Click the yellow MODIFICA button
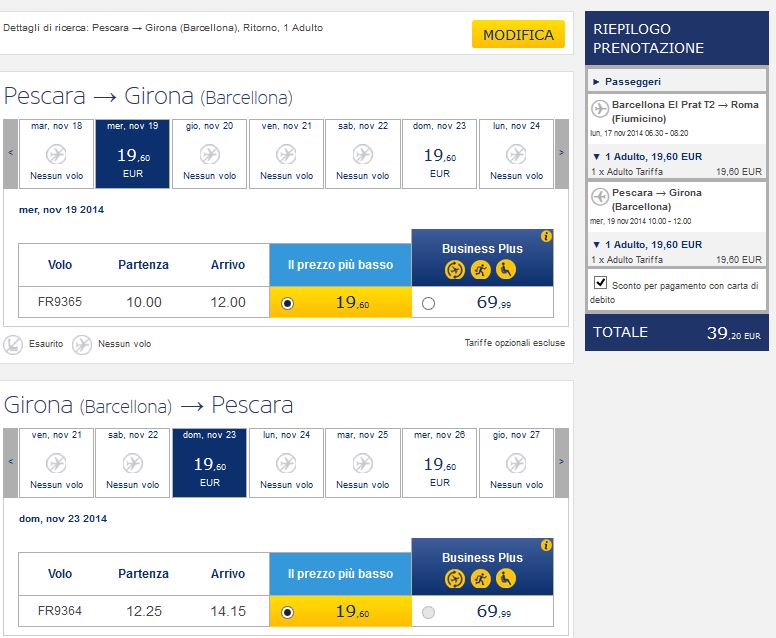The height and width of the screenshot is (638, 776). (x=518, y=35)
